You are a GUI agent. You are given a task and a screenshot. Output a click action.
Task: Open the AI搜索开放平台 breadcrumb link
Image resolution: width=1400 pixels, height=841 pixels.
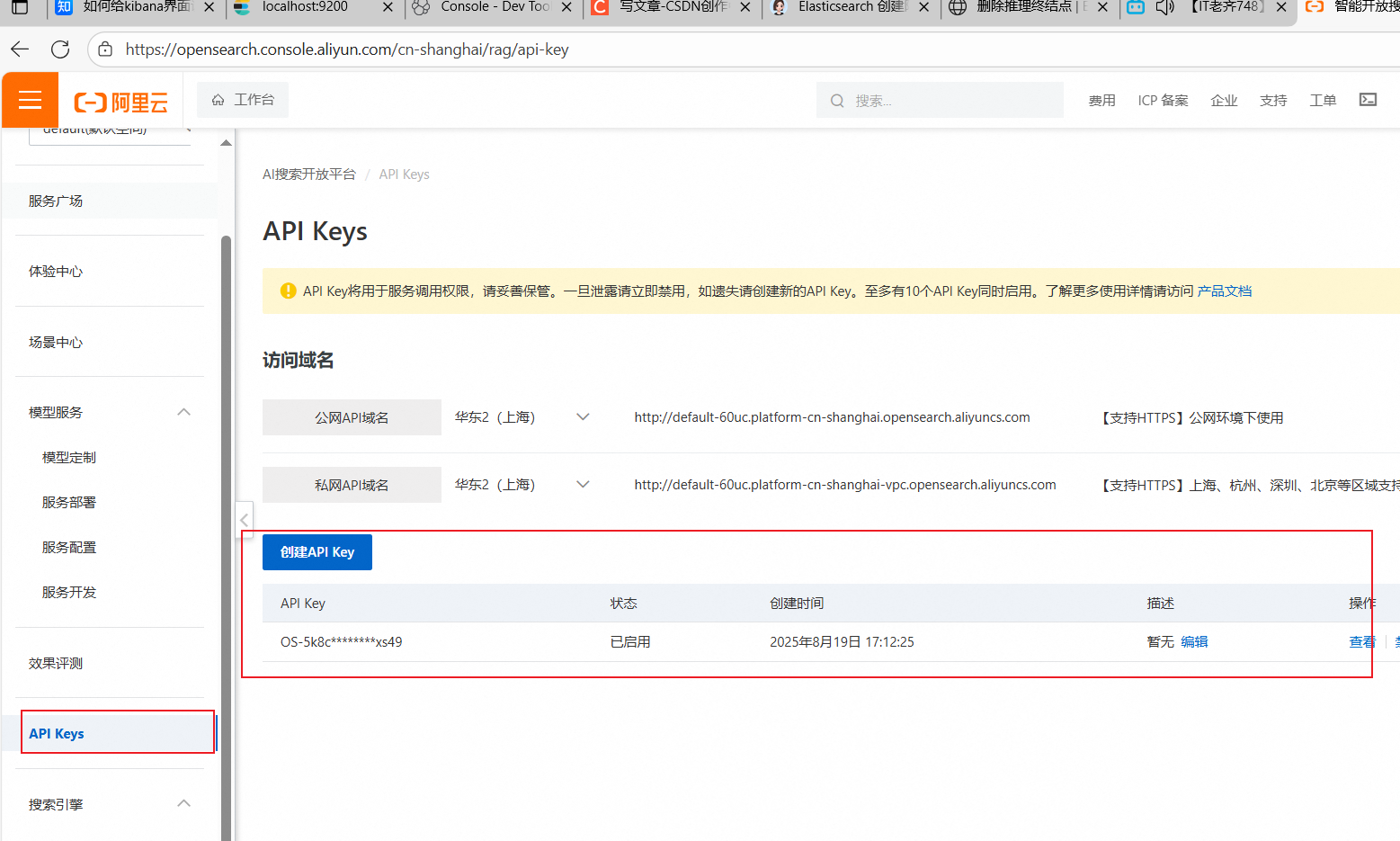click(x=309, y=174)
